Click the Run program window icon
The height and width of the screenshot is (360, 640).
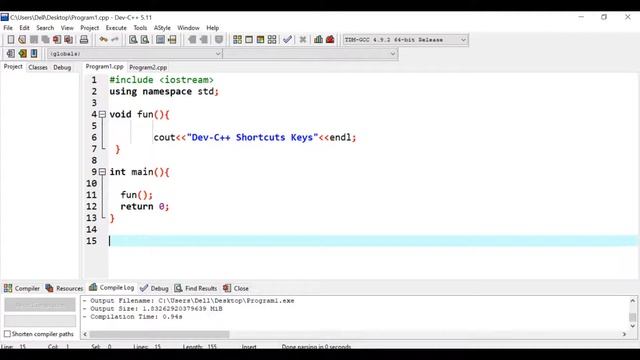coord(249,40)
